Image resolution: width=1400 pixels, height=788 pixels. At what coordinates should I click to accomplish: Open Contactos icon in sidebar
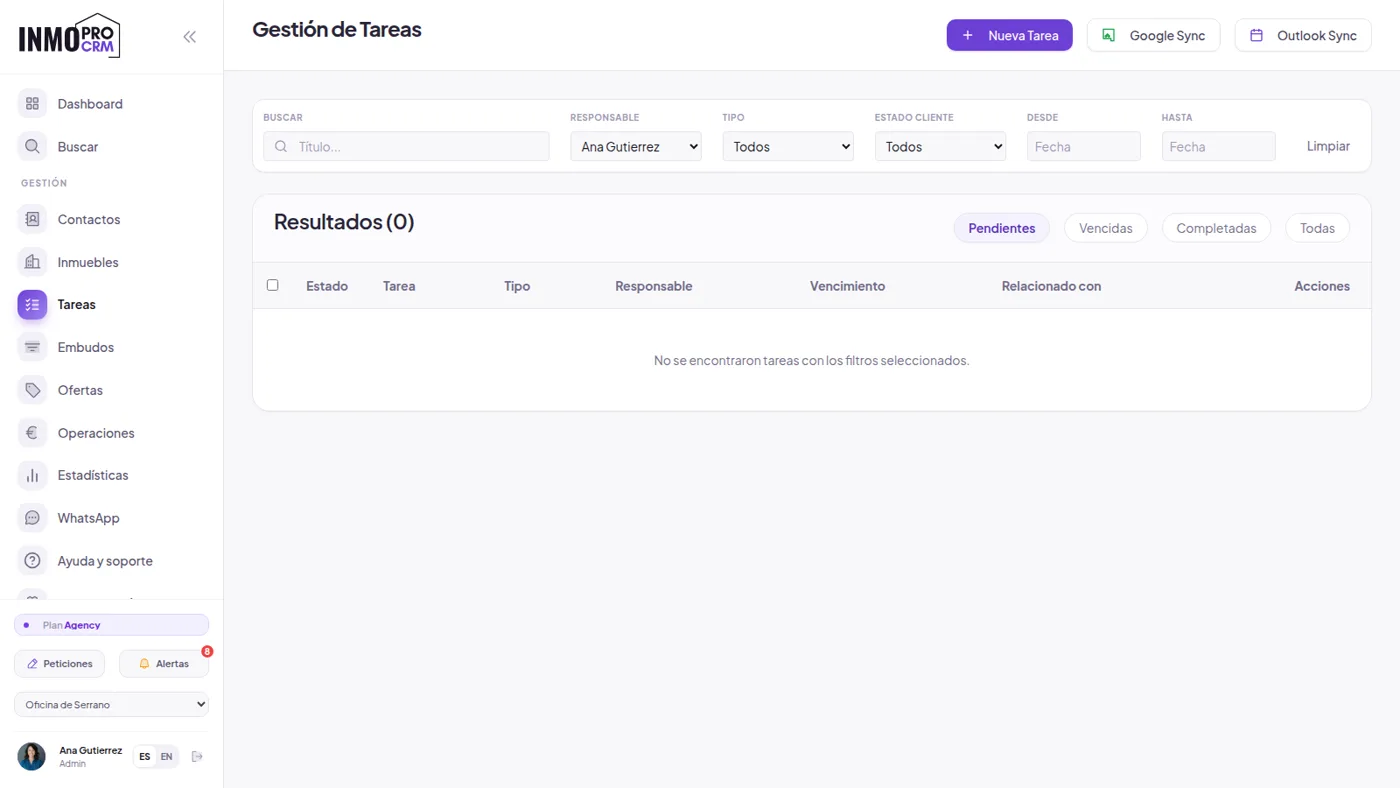click(32, 219)
